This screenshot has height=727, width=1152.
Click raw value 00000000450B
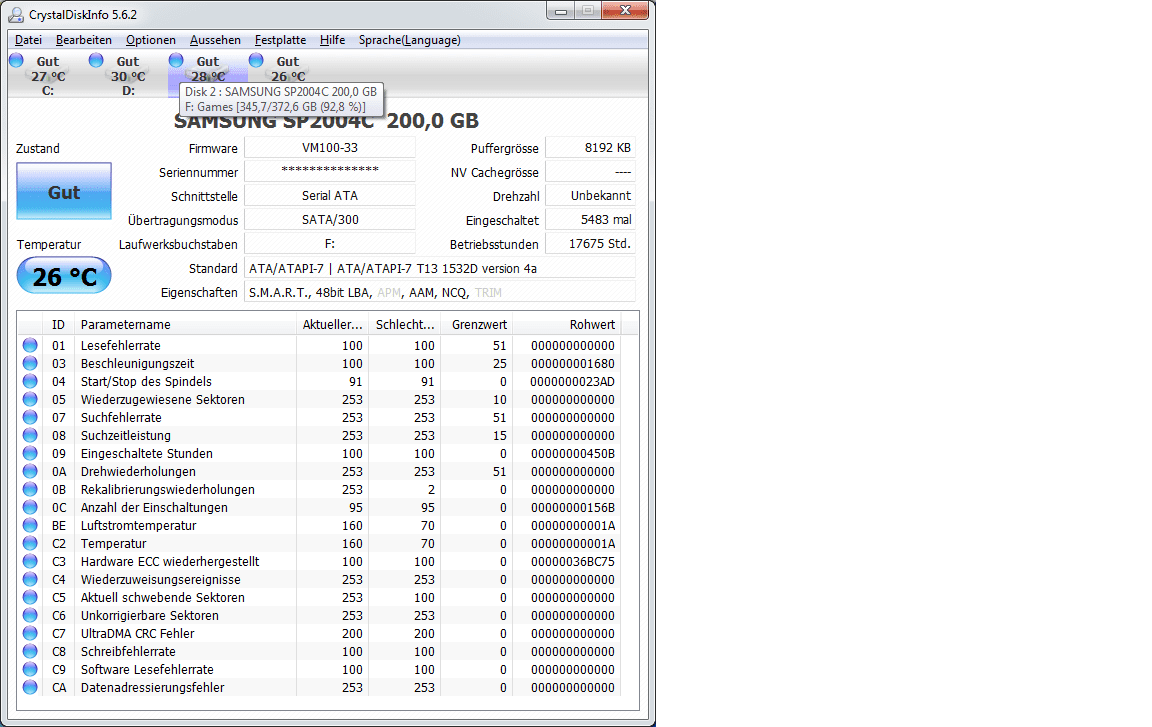point(572,453)
